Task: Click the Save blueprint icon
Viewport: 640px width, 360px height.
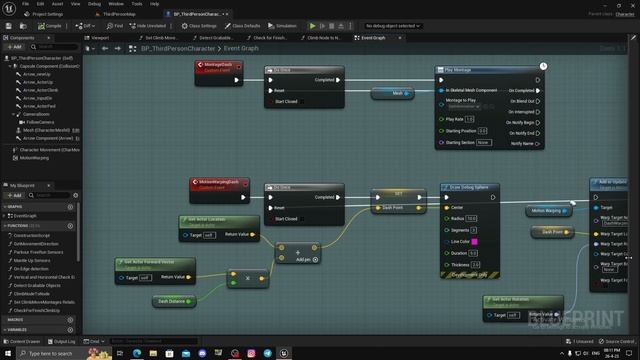Action: (x=9, y=26)
